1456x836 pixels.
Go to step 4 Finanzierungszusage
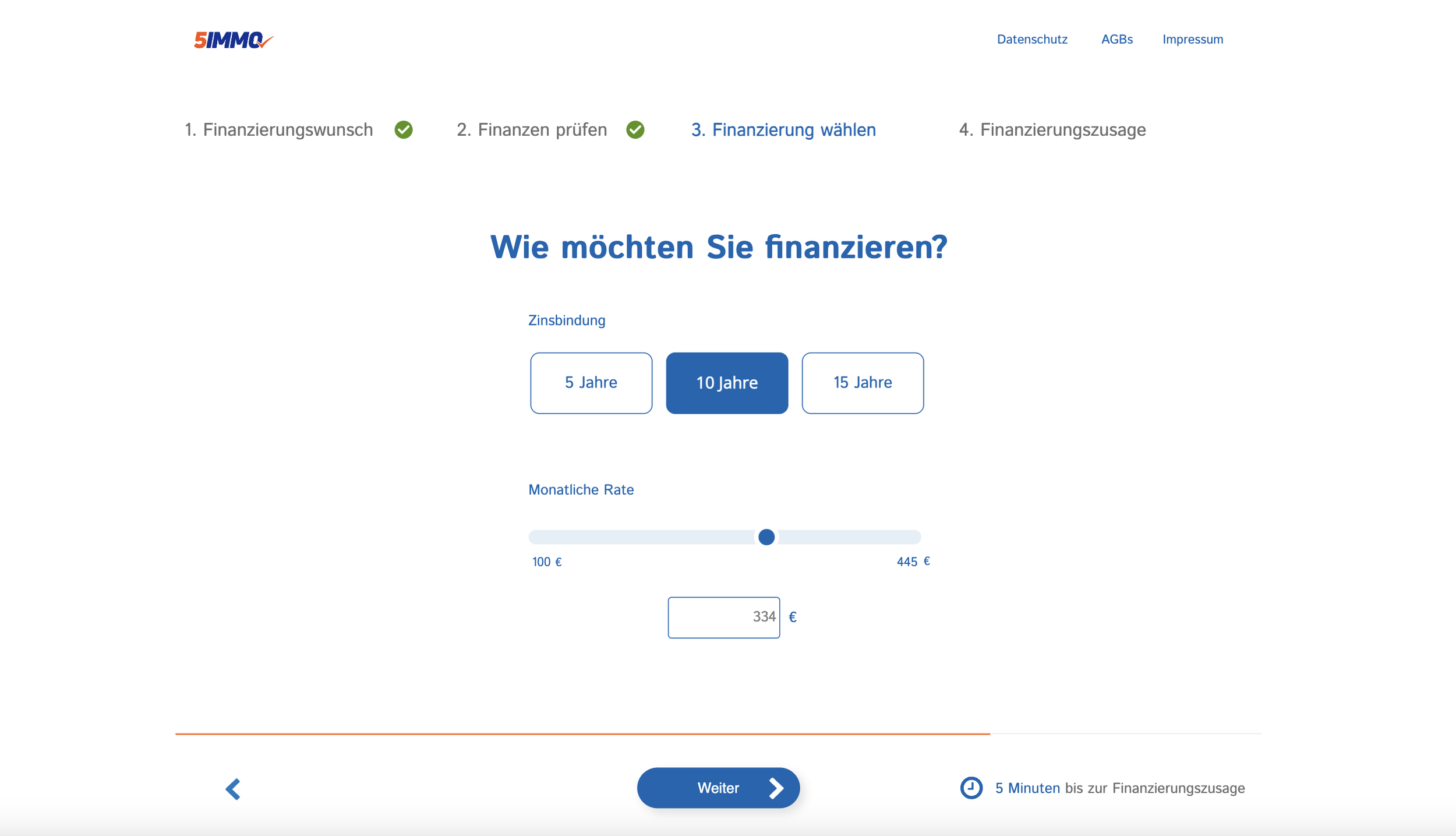pyautogui.click(x=1052, y=129)
